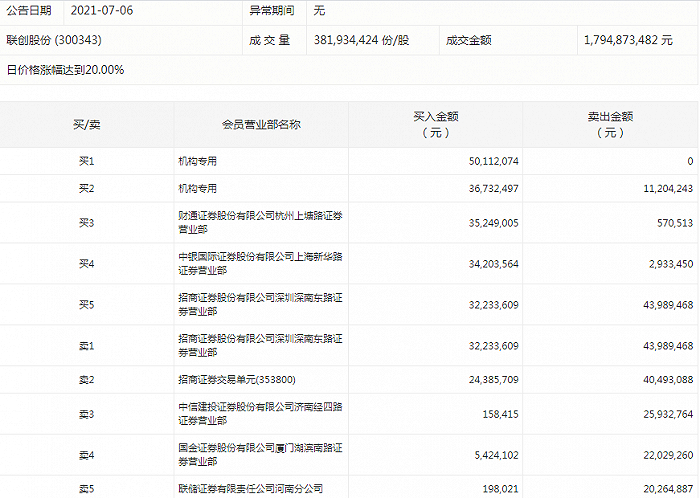
Task: Select 43,989,468 in the 卖1 row
Action: pos(668,346)
